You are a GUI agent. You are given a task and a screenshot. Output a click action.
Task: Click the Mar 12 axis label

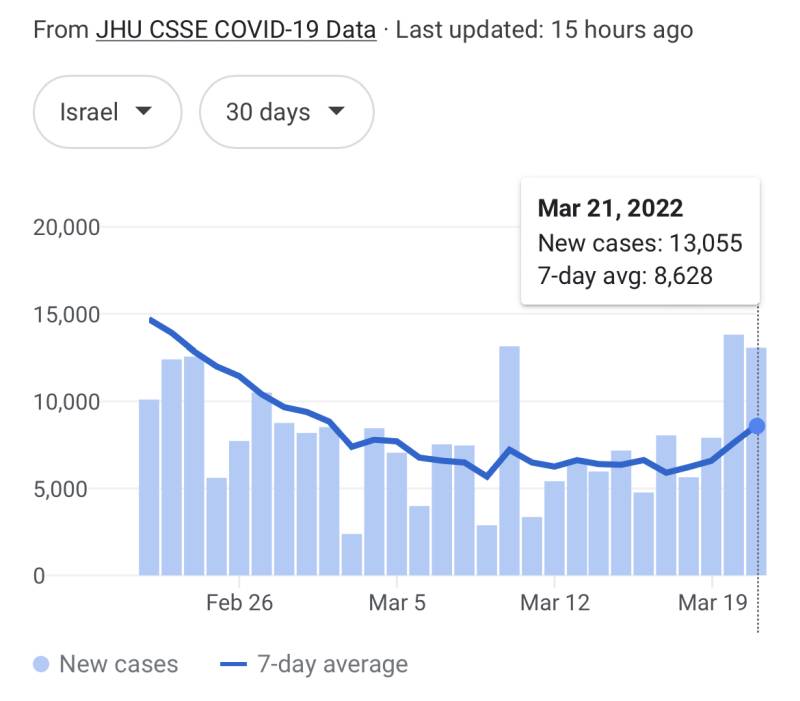click(x=555, y=603)
